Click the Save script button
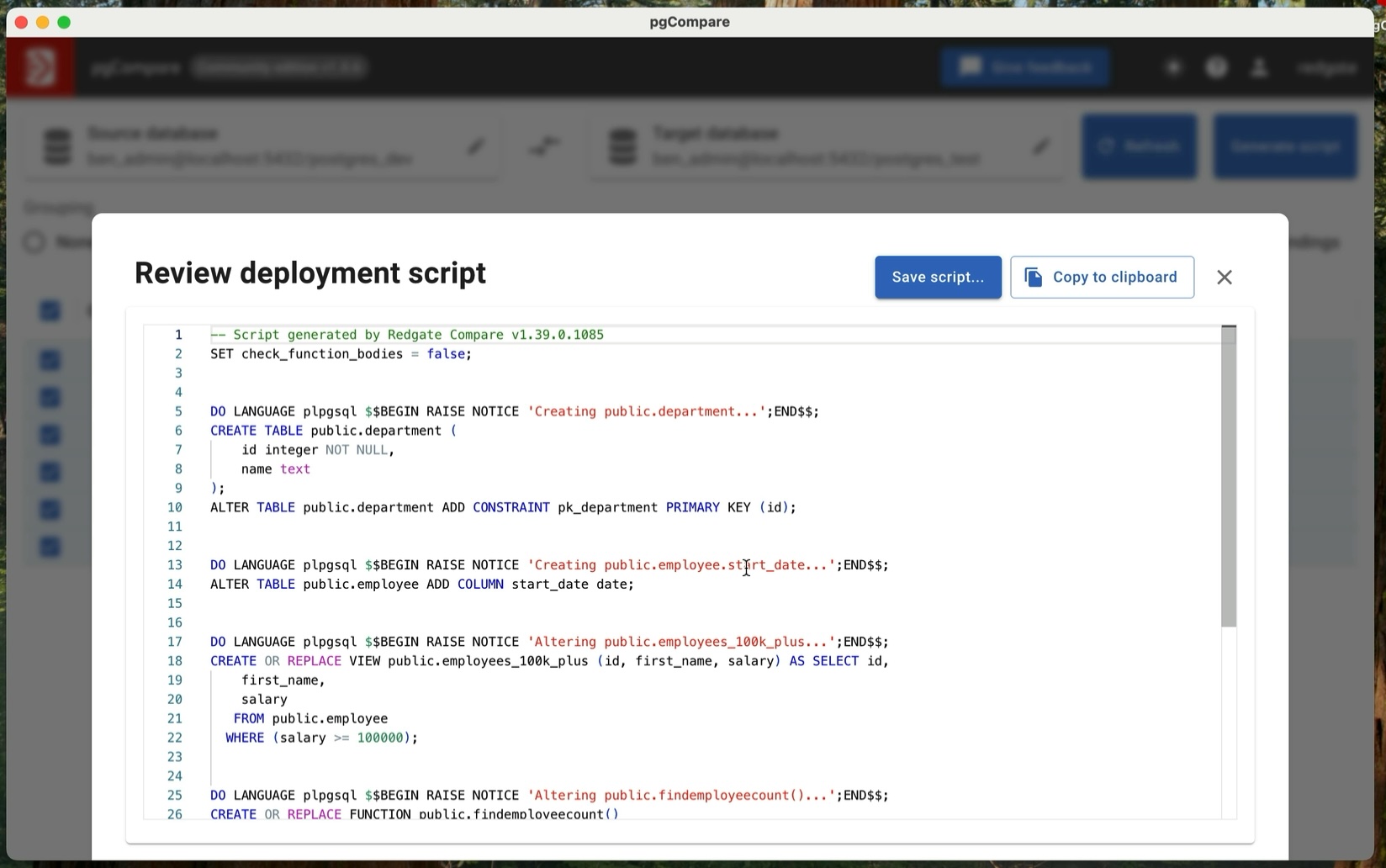Viewport: 1386px width, 868px height. (x=938, y=278)
